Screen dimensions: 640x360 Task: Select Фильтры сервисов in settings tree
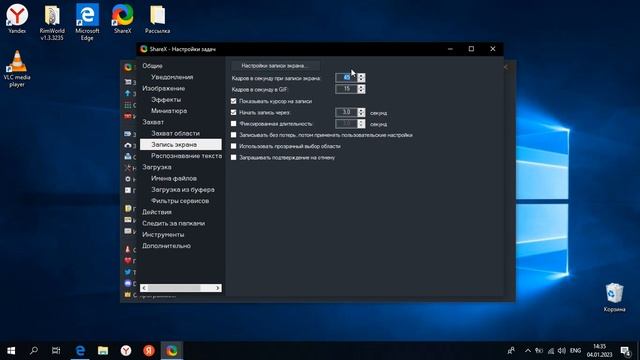pyautogui.click(x=180, y=201)
